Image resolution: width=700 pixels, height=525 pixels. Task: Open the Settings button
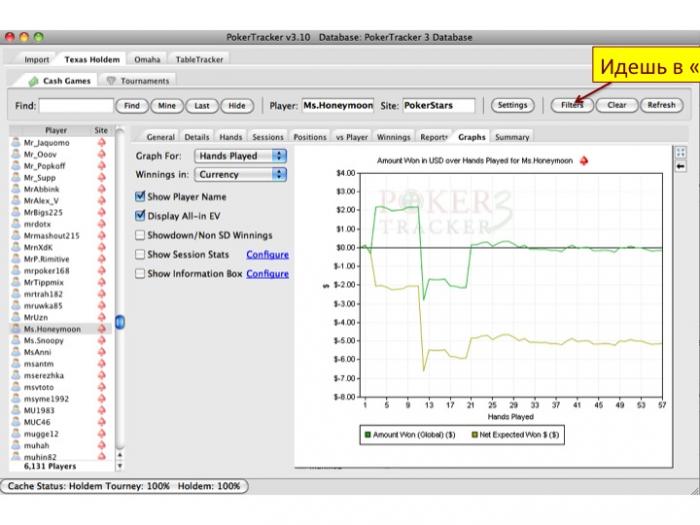(x=512, y=105)
